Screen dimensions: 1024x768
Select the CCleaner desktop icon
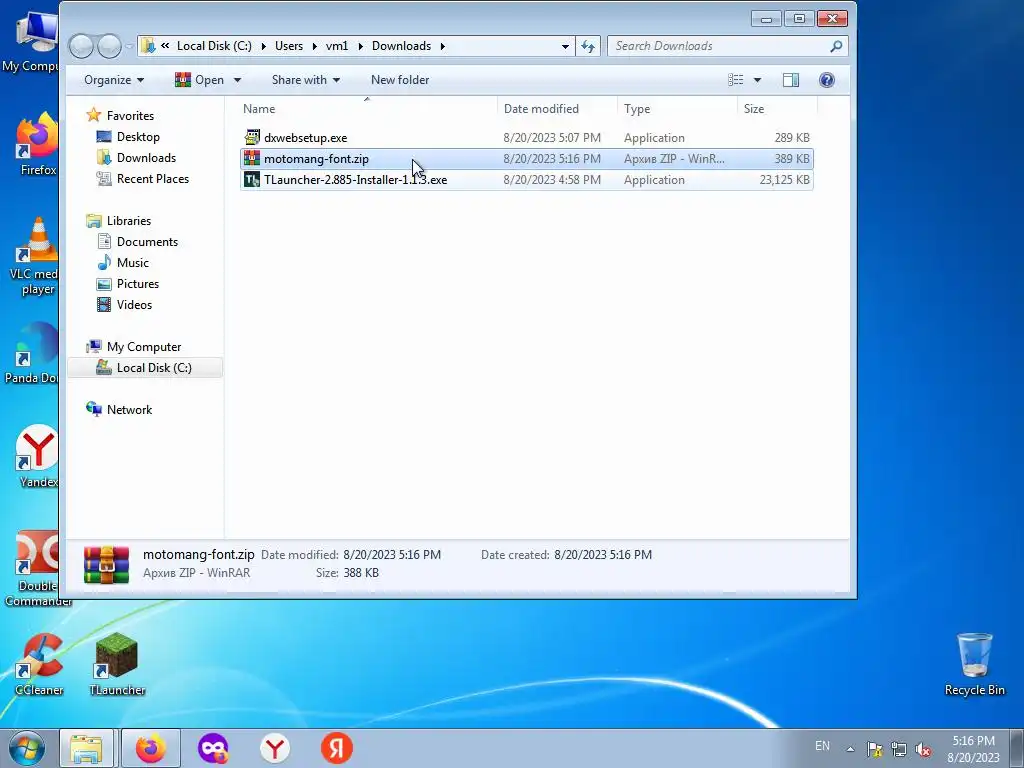39,665
